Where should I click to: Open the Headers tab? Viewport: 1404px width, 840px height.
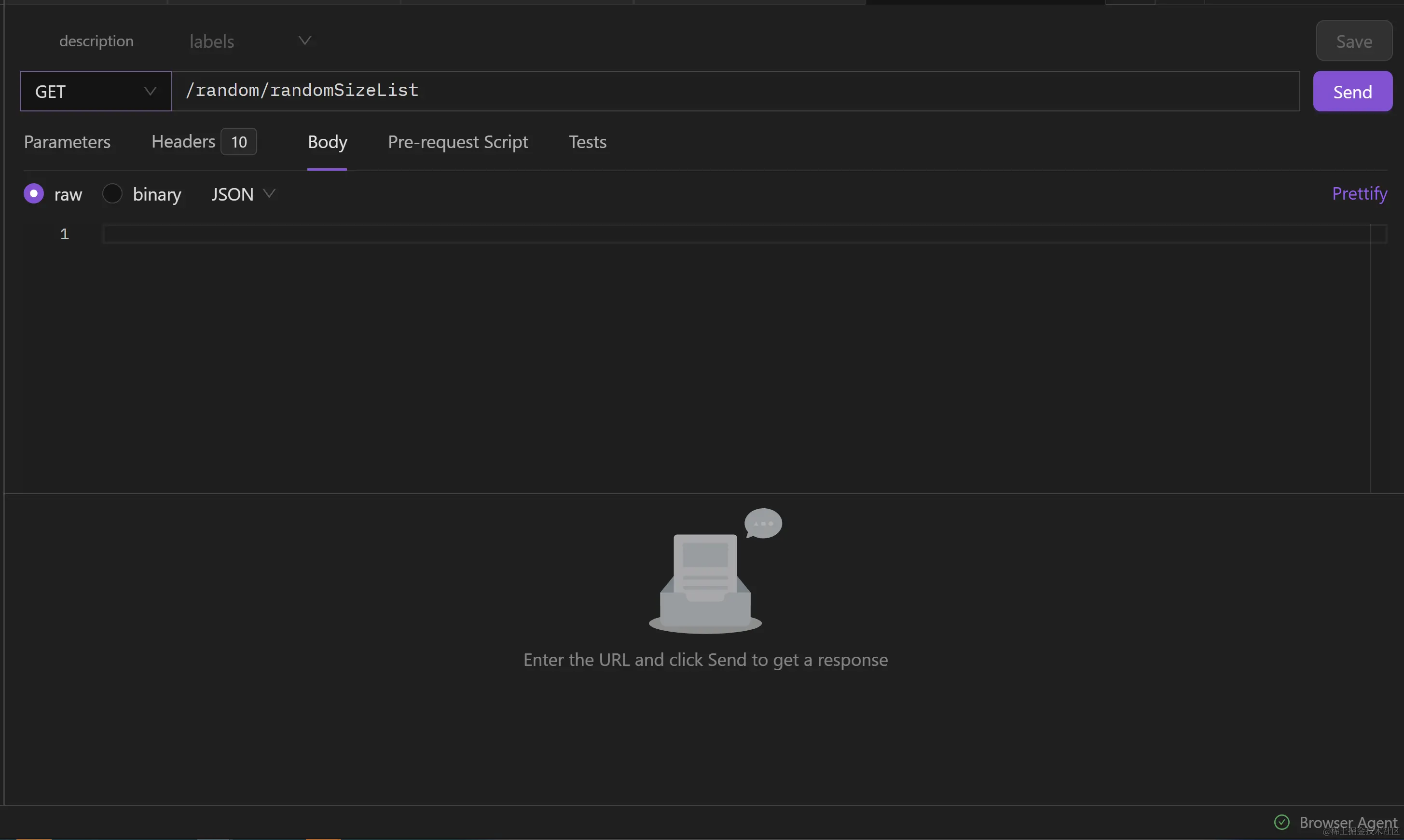point(183,141)
